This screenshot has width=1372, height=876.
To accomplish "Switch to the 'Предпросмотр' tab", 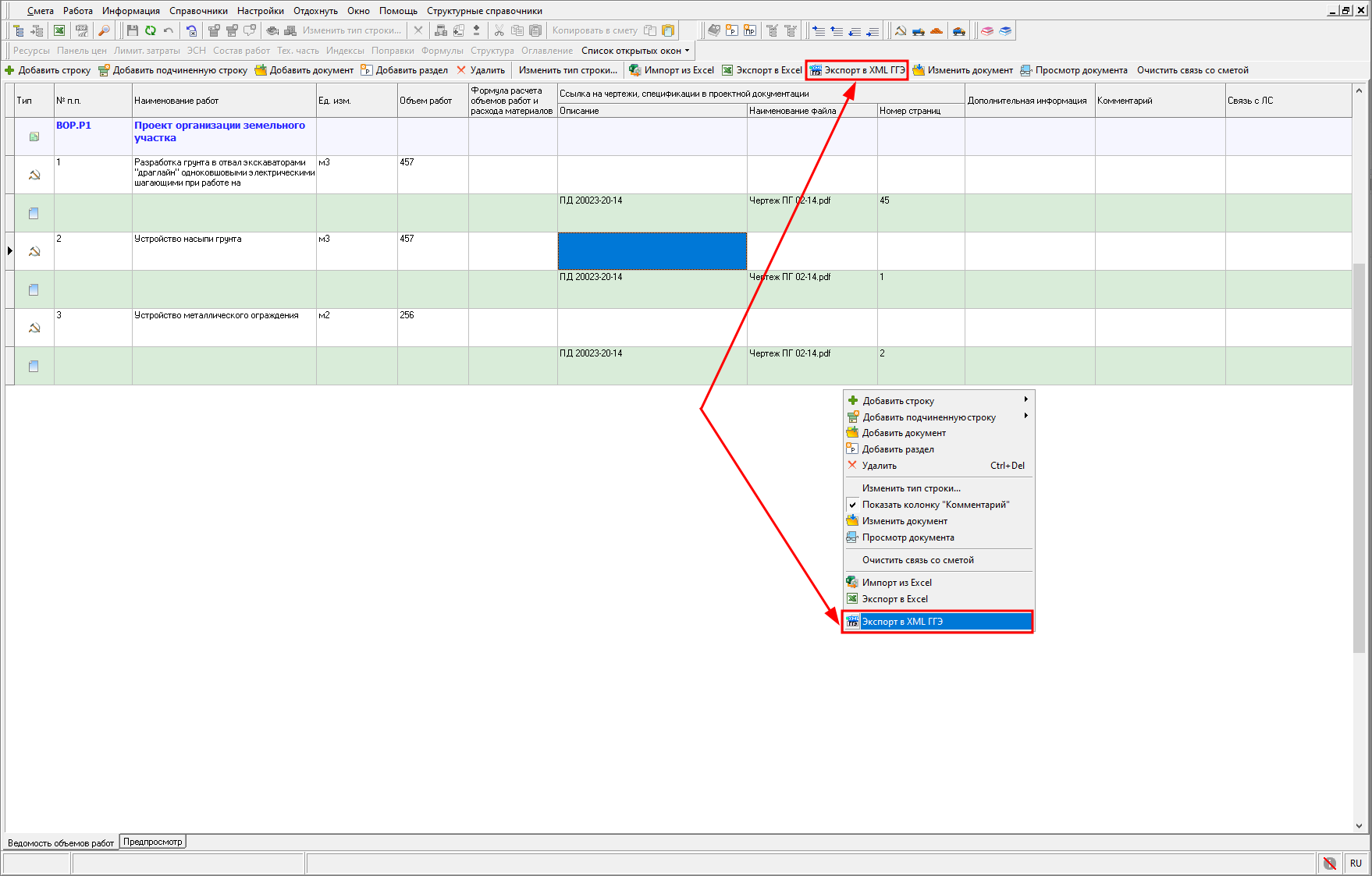I will (153, 842).
